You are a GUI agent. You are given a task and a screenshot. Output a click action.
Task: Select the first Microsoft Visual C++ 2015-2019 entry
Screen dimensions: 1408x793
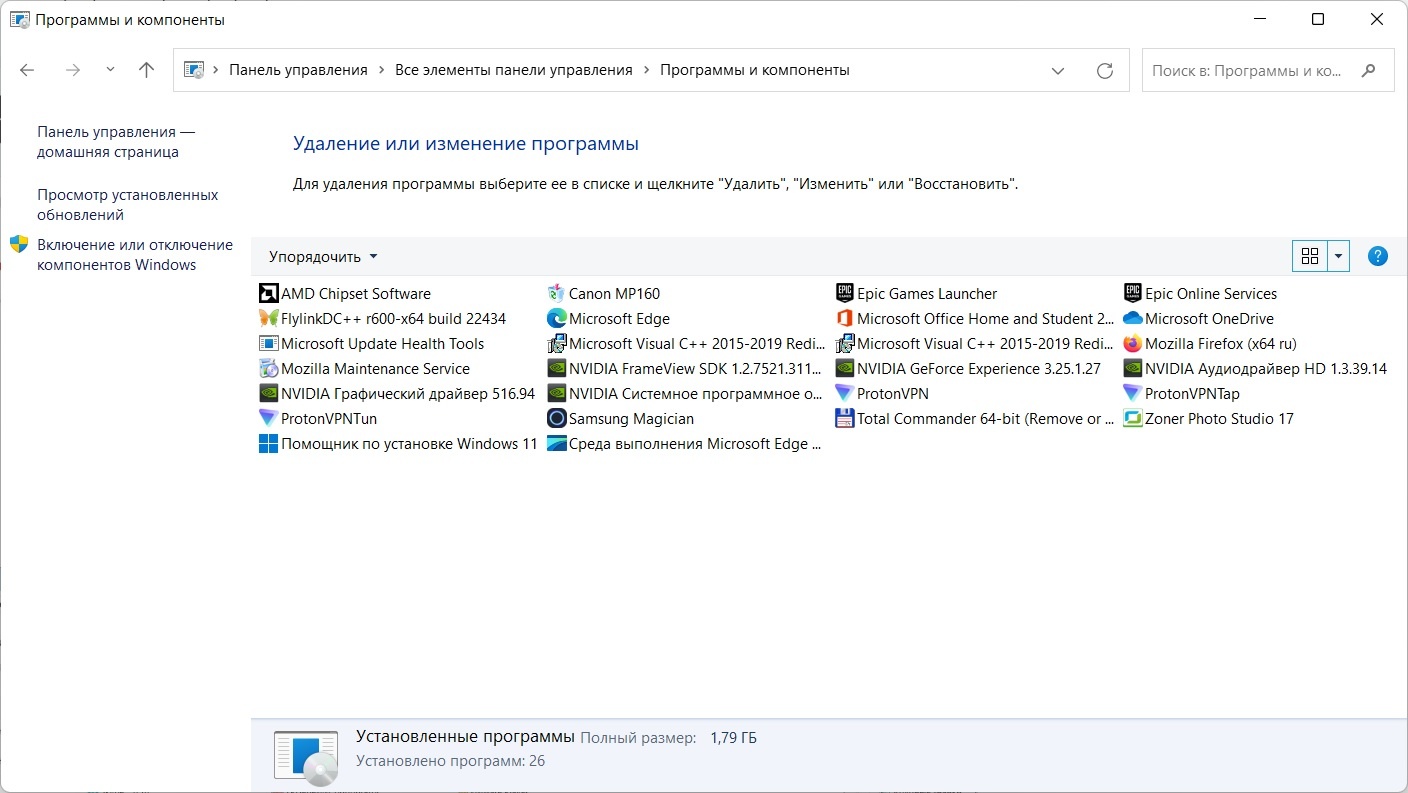[685, 344]
